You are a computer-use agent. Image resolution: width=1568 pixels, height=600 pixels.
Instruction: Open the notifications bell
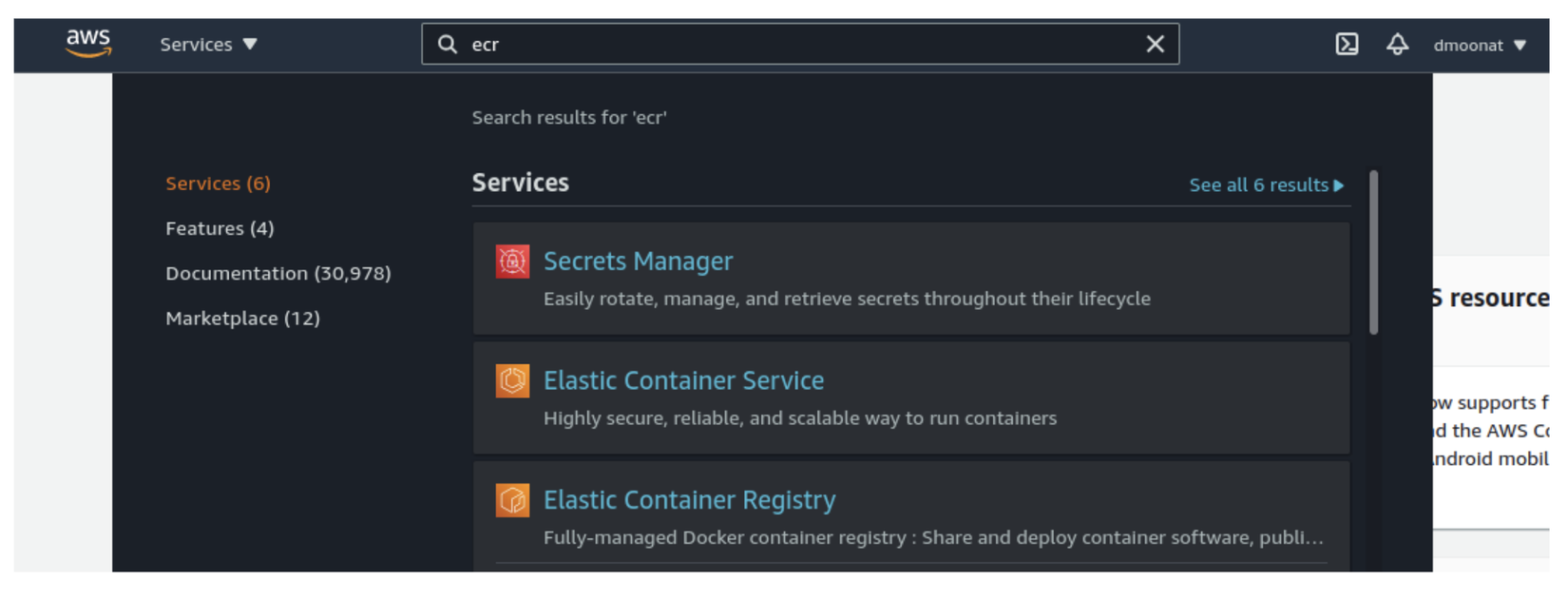tap(1397, 45)
